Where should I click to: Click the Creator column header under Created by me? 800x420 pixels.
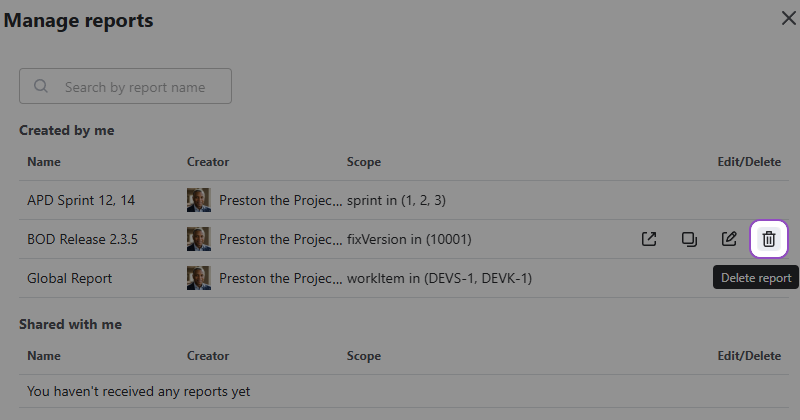tap(208, 162)
